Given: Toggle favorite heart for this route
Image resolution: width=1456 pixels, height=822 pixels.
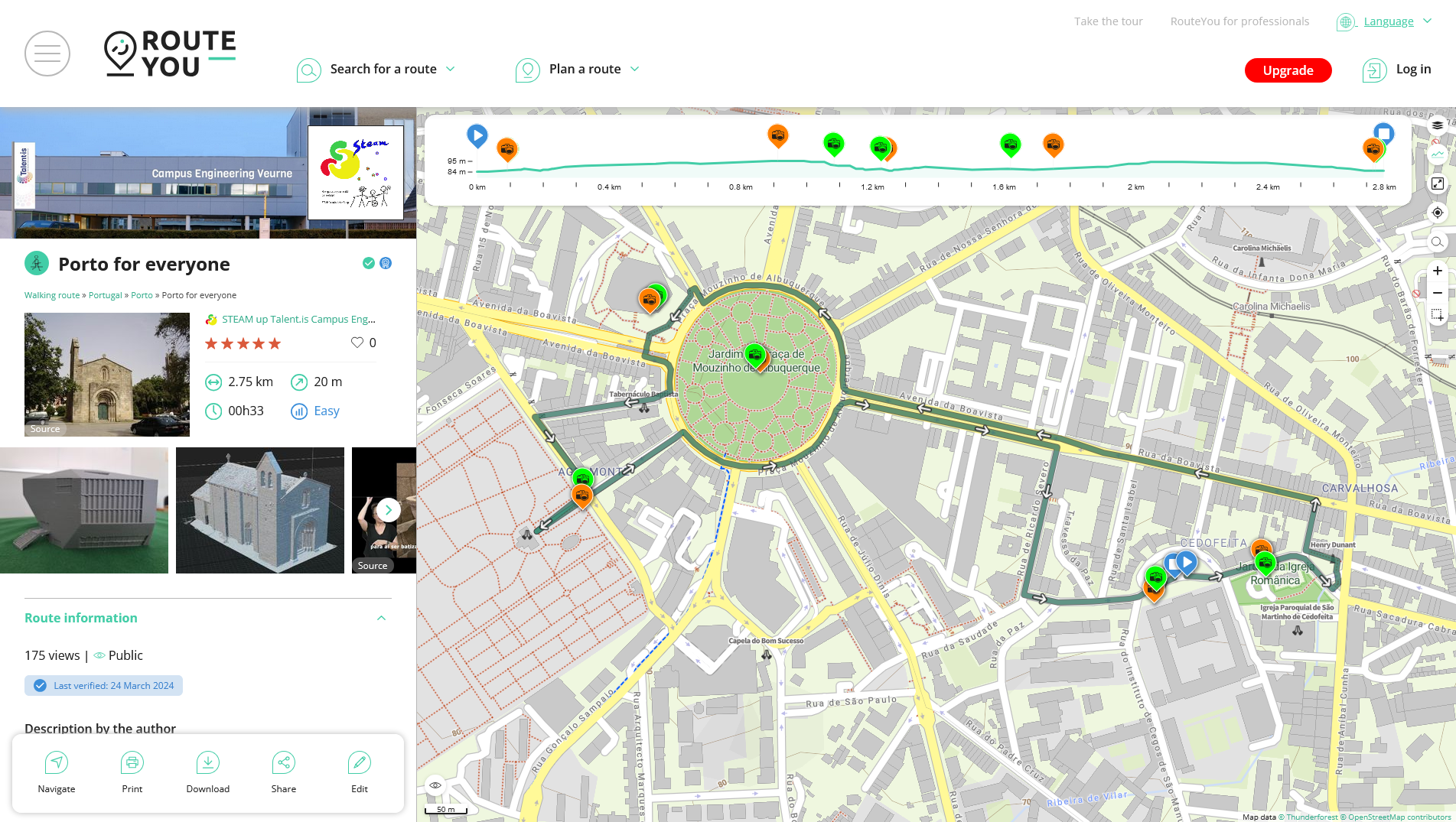Looking at the screenshot, I should pos(357,343).
